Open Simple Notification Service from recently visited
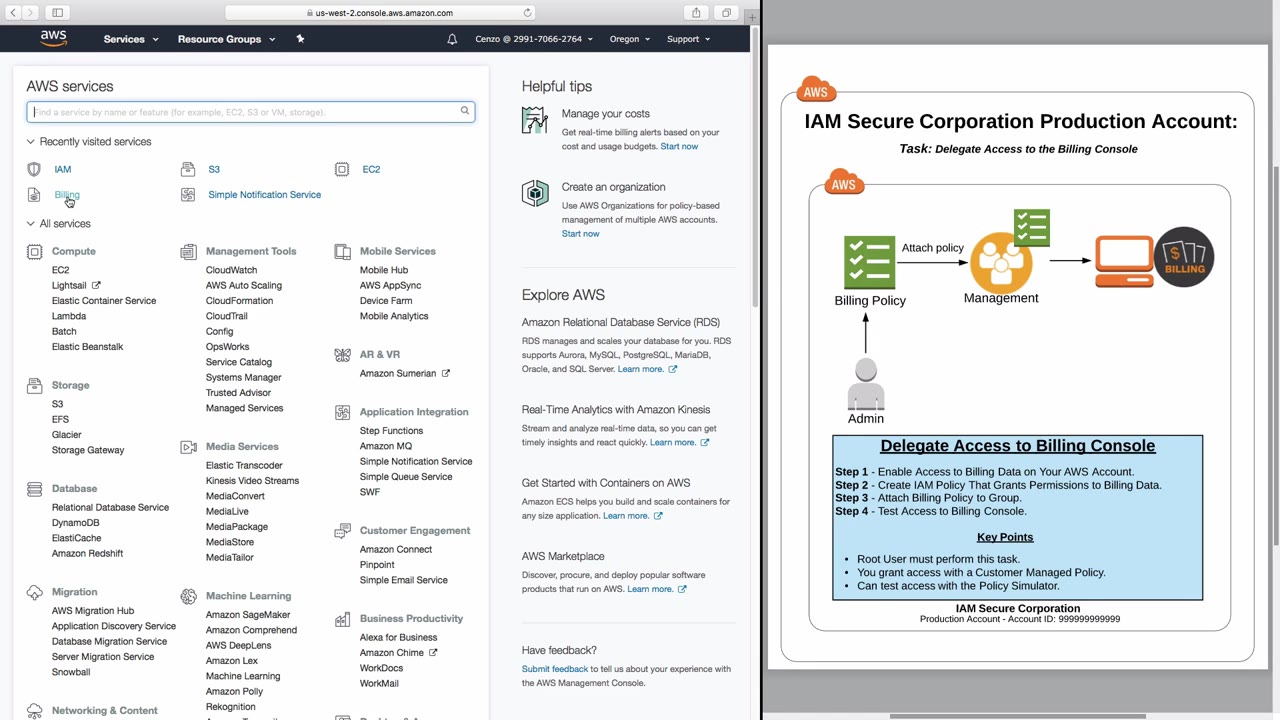 coord(265,195)
